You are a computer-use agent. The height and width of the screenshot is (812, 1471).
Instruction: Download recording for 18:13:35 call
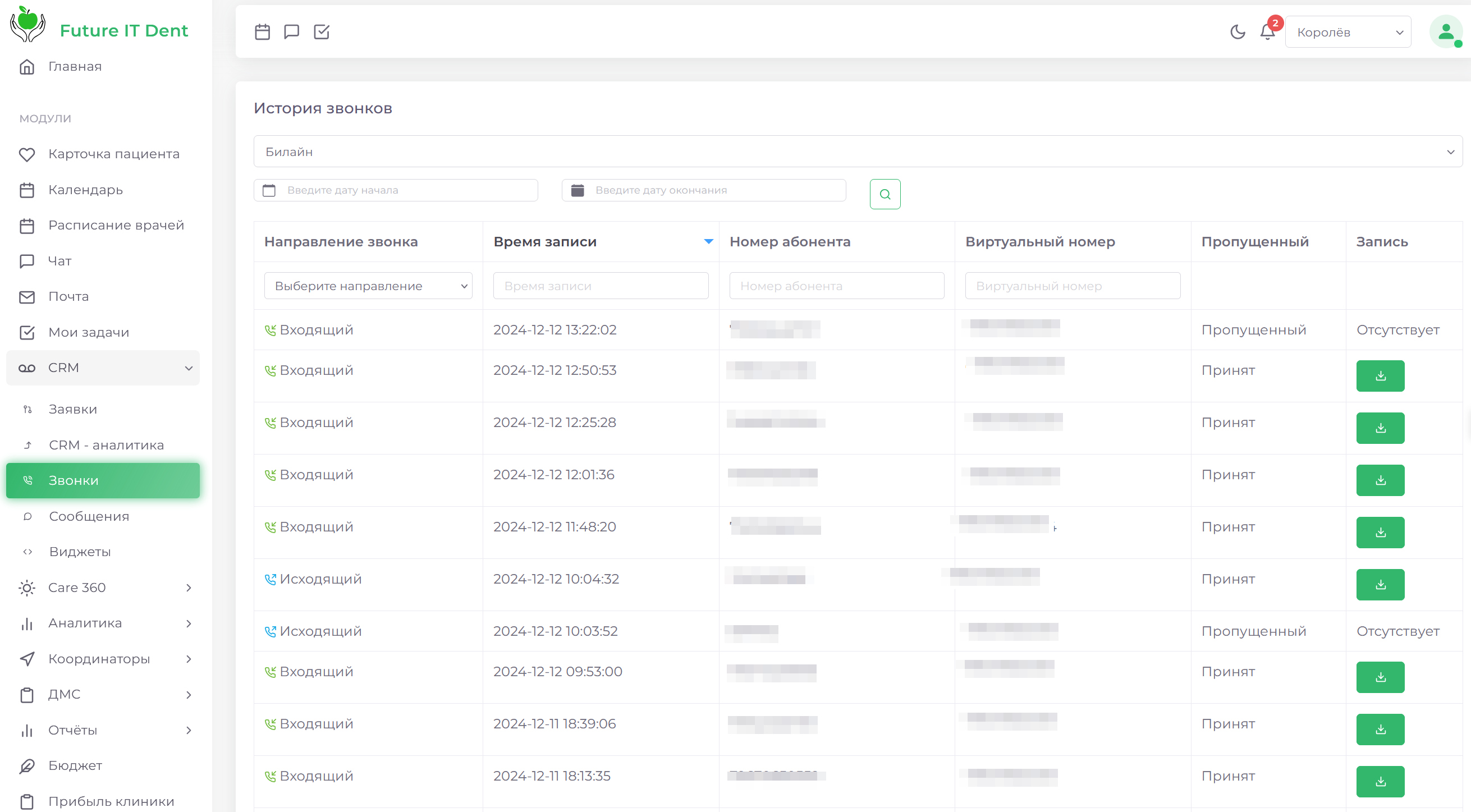(x=1380, y=782)
